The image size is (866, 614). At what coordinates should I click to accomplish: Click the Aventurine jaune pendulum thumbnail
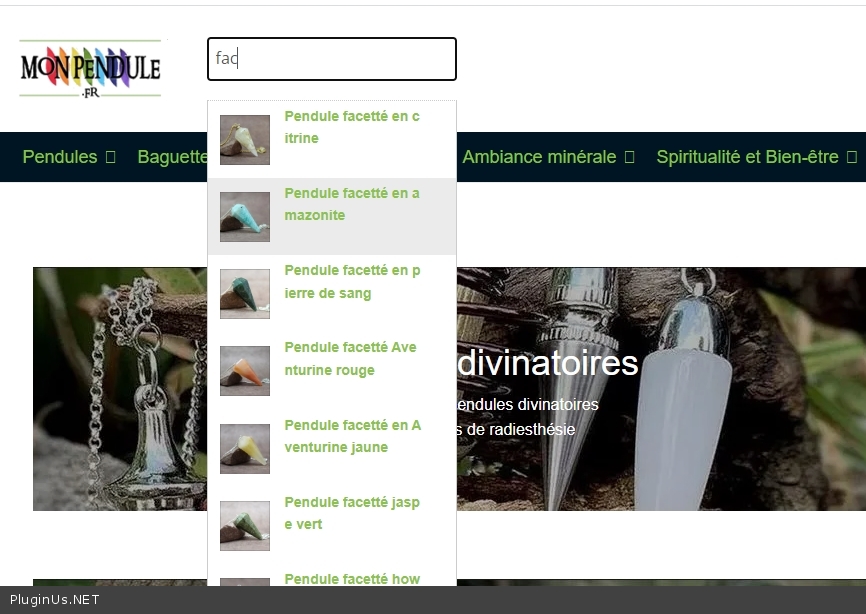[245, 449]
